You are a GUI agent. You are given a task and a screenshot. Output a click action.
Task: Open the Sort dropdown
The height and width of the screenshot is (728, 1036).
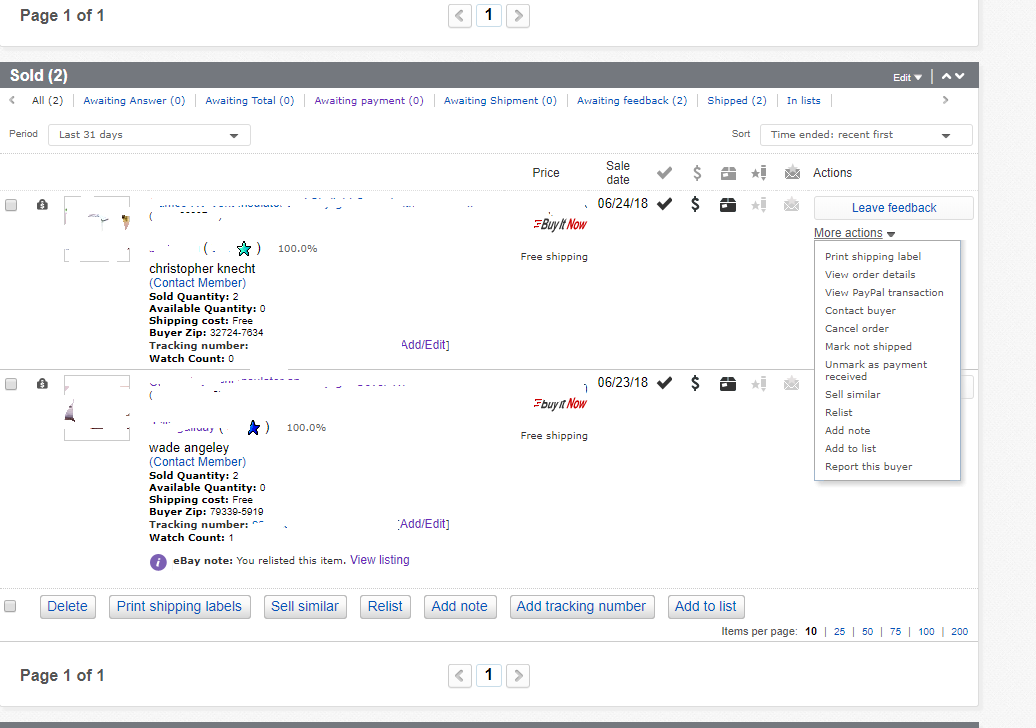[865, 135]
